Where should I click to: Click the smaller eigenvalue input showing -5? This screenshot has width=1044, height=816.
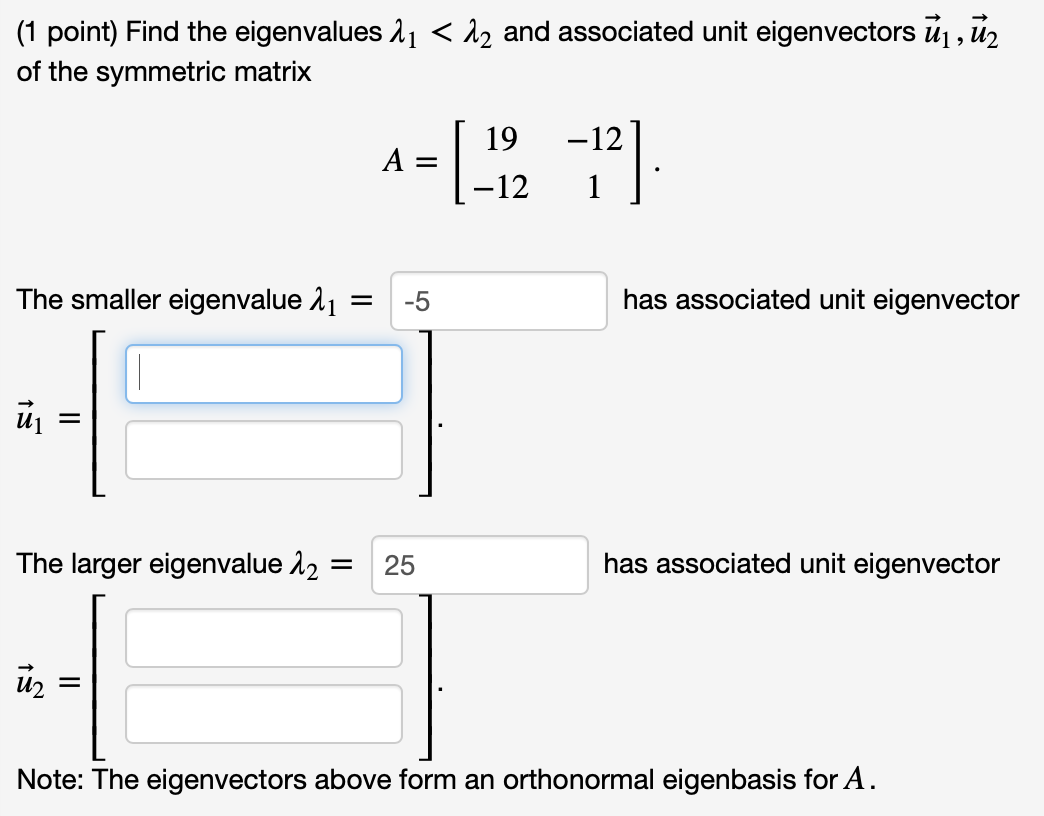coord(498,301)
